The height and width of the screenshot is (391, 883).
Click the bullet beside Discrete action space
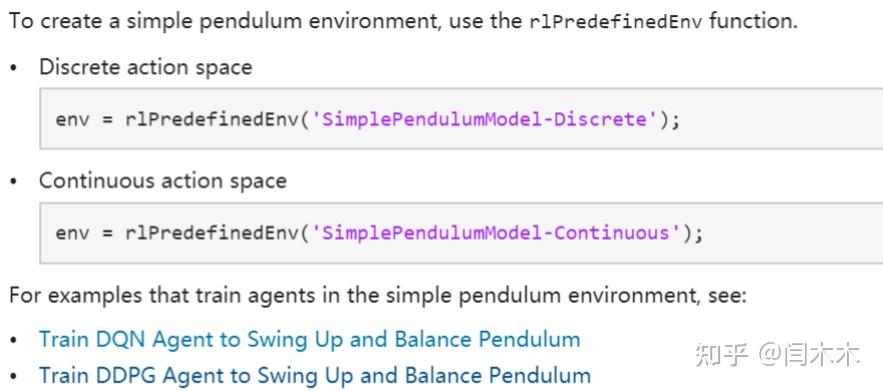point(14,69)
